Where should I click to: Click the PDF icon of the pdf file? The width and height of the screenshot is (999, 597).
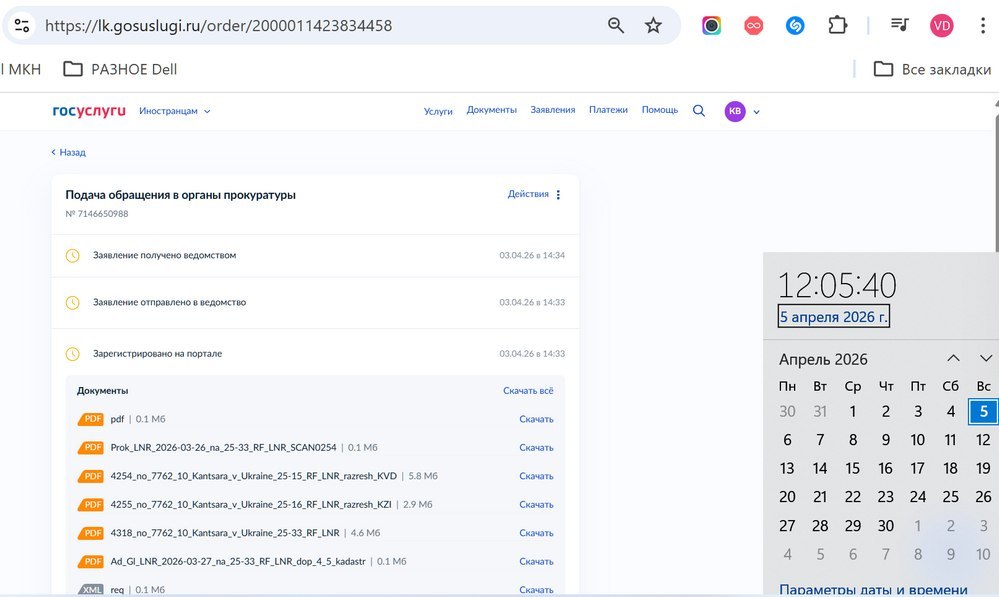[91, 419]
